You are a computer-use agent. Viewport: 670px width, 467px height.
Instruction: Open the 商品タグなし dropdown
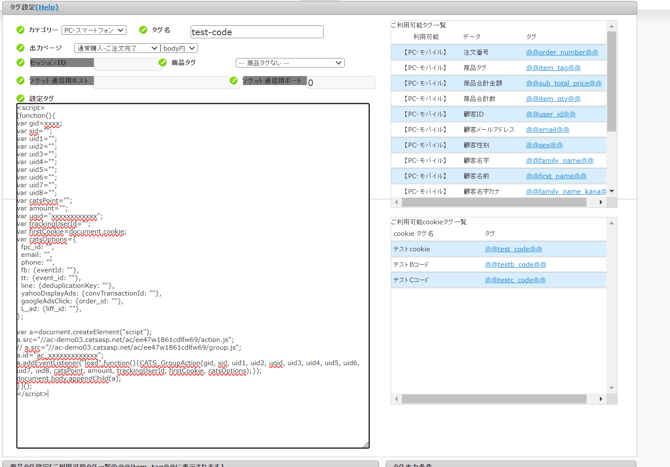pyautogui.click(x=289, y=63)
